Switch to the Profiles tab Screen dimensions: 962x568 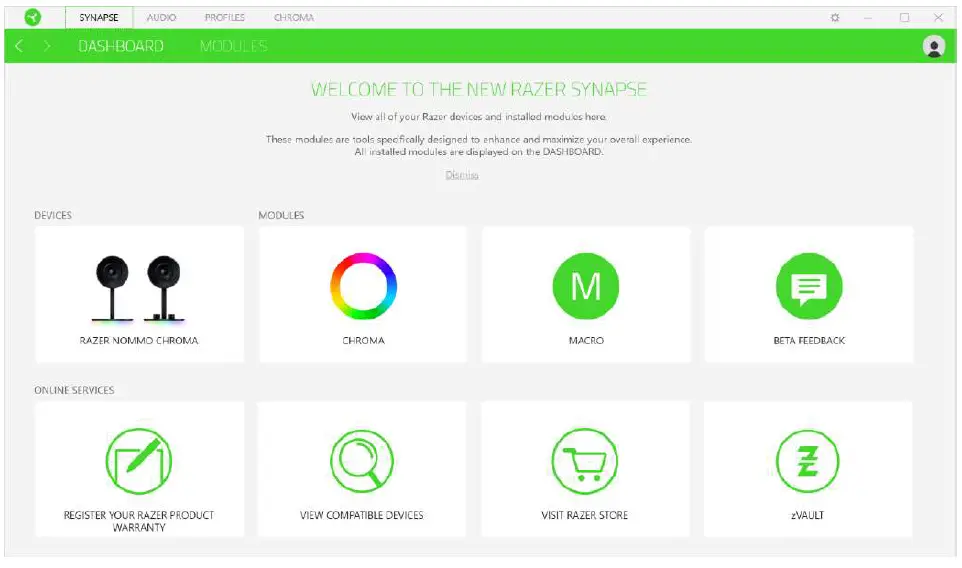pyautogui.click(x=225, y=18)
